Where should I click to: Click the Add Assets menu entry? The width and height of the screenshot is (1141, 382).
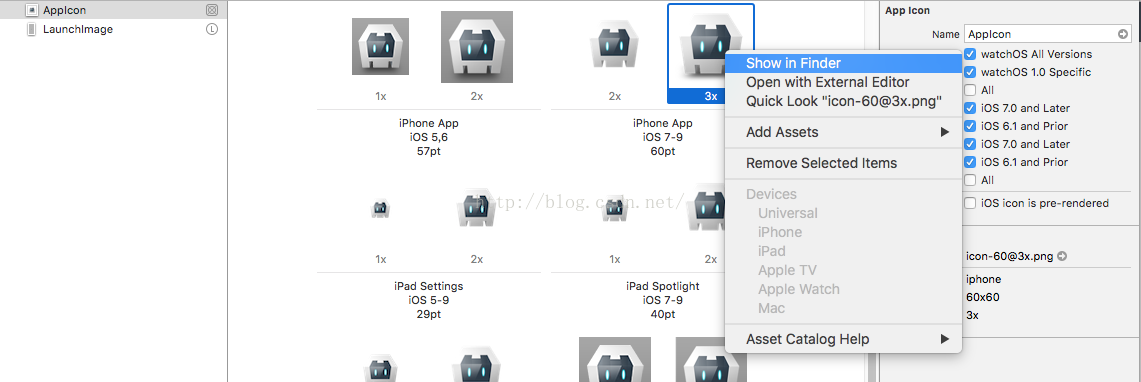(x=843, y=132)
